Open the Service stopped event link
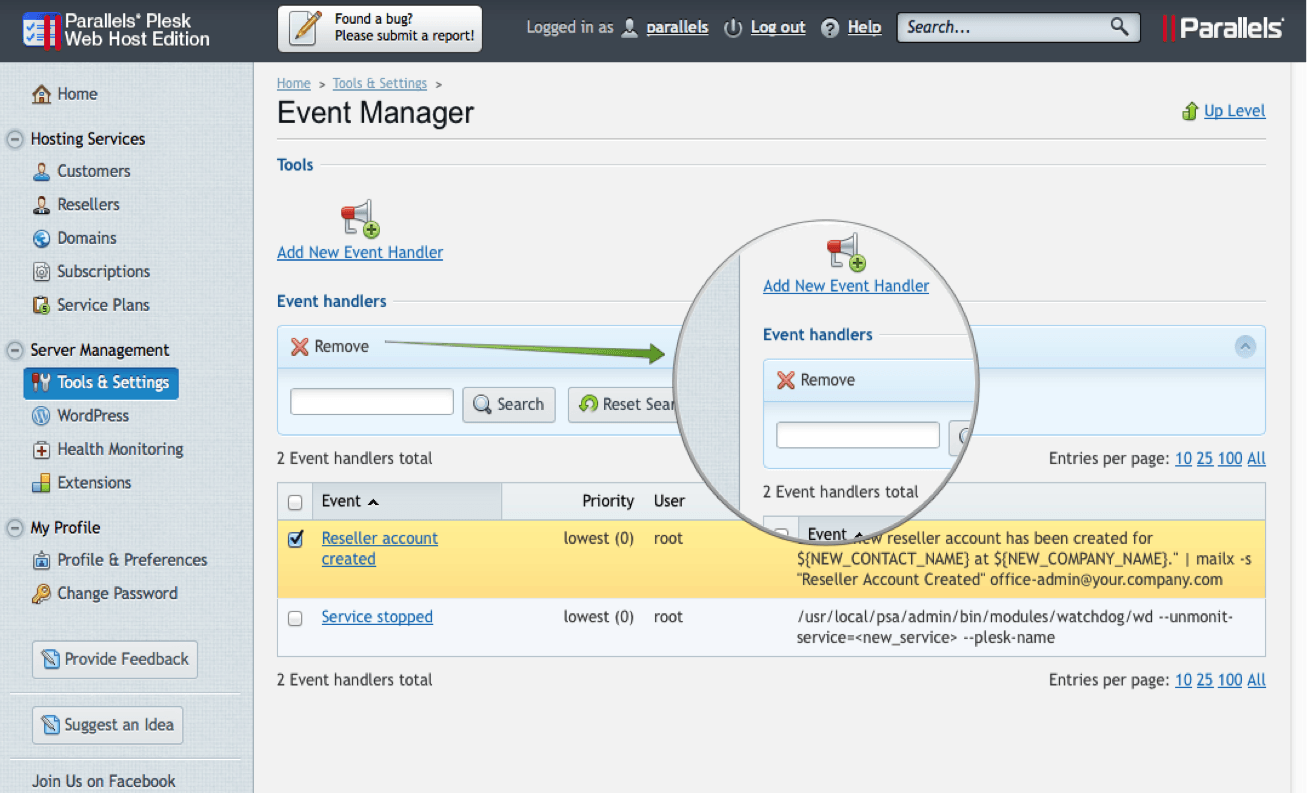Screen dimensions: 1307x794 tap(377, 617)
